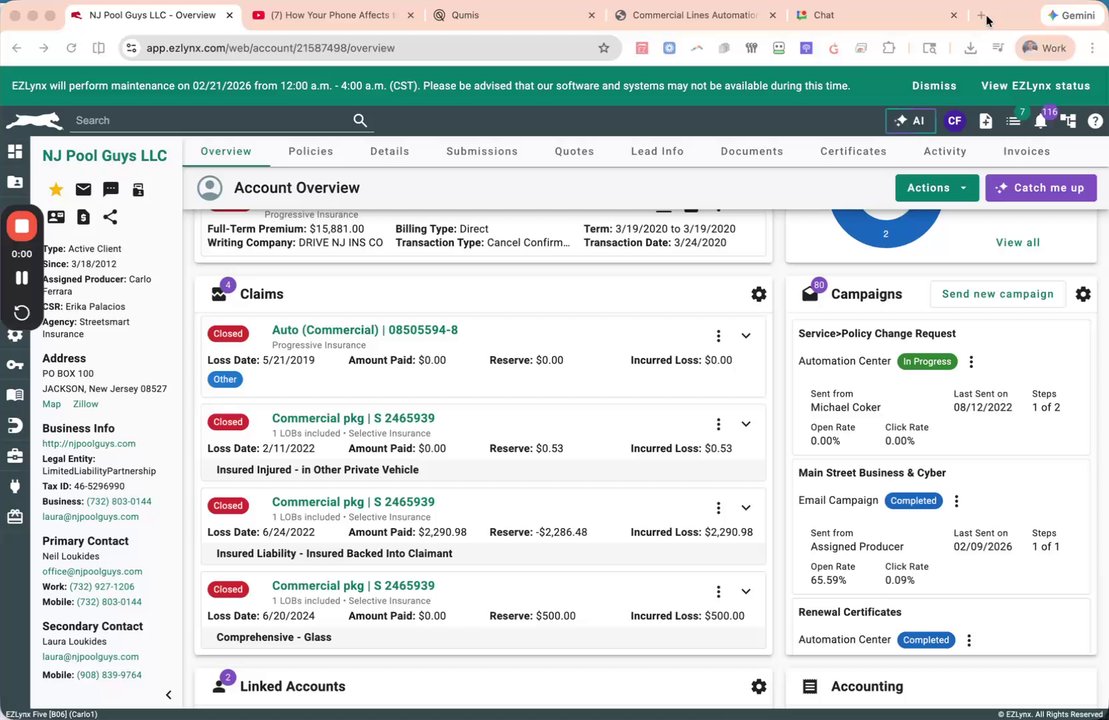Open the plug icon in left rail

[x=15, y=486]
